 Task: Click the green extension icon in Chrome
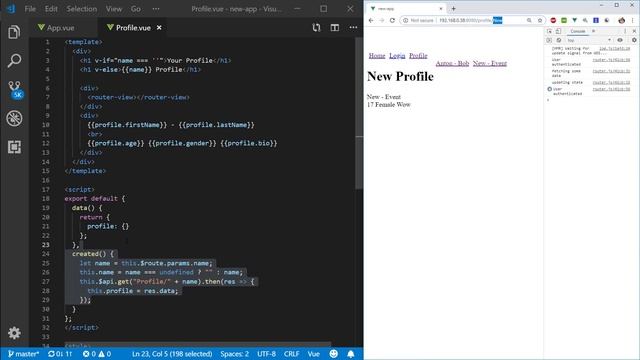pyautogui.click(x=564, y=20)
